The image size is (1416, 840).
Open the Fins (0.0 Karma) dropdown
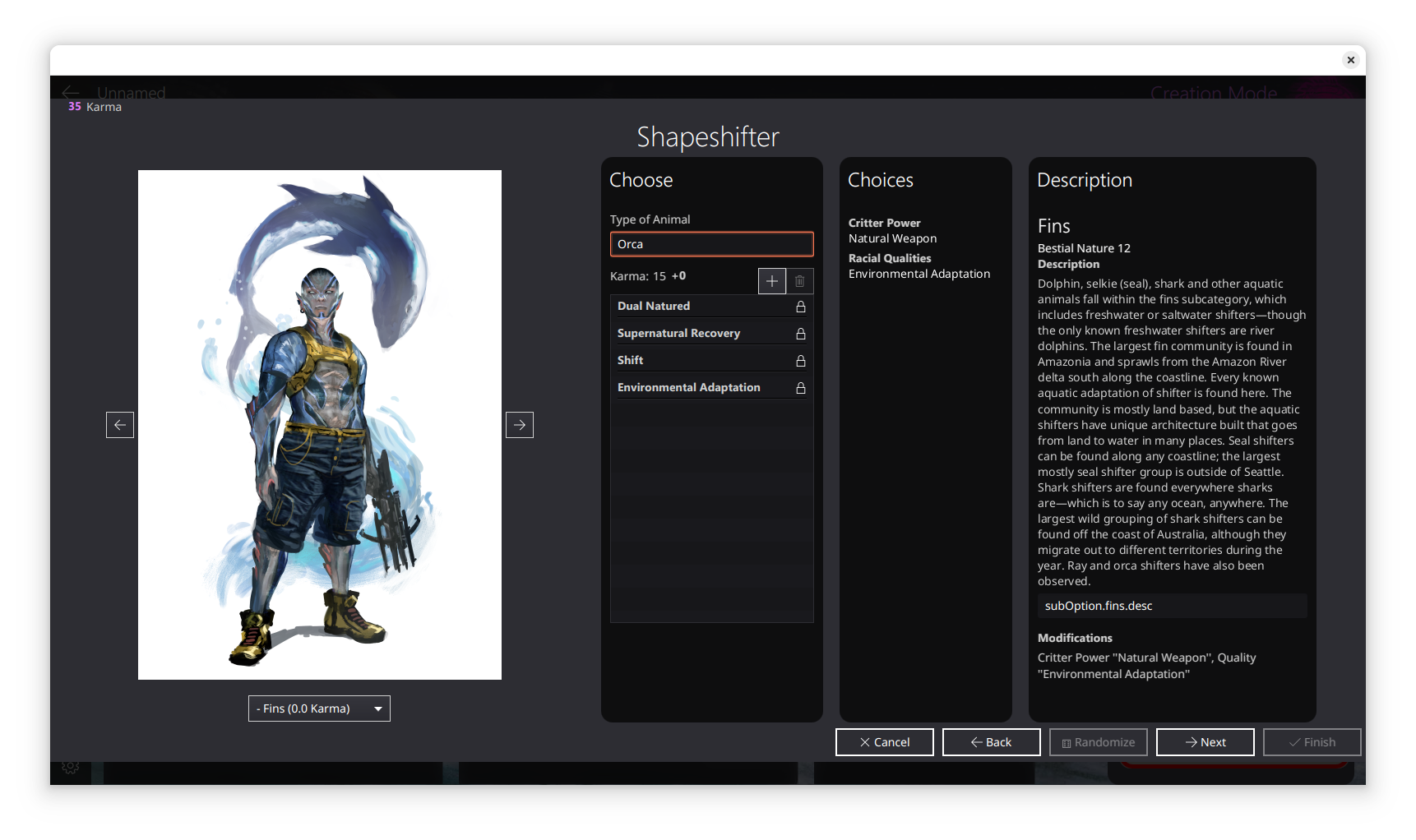(319, 708)
